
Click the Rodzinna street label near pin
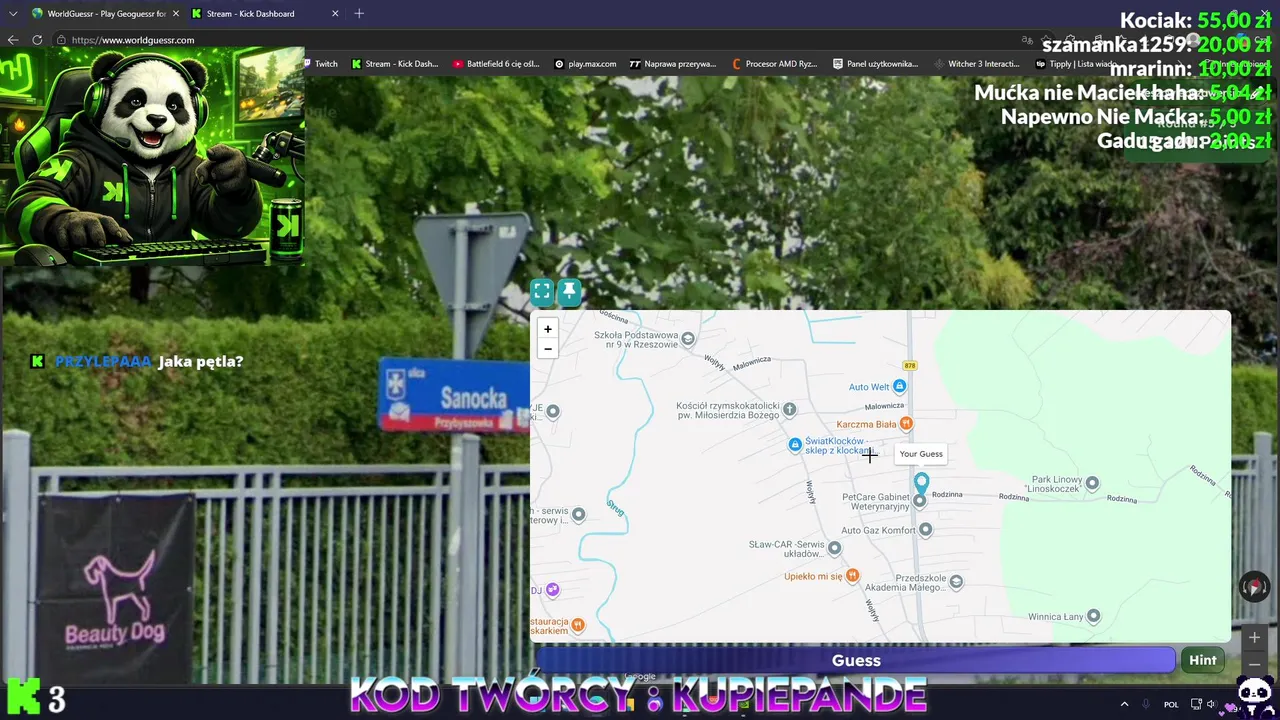tap(947, 495)
